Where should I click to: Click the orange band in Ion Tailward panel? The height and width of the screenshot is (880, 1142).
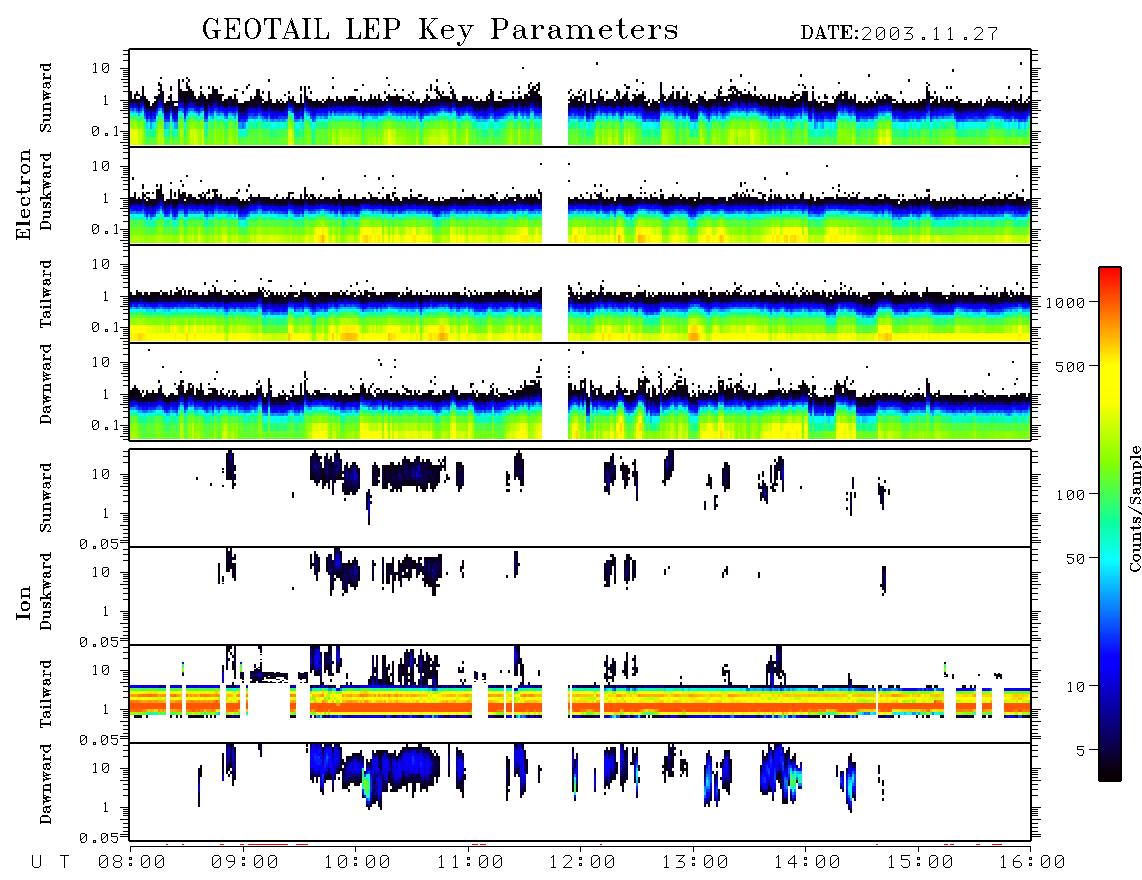(x=580, y=706)
